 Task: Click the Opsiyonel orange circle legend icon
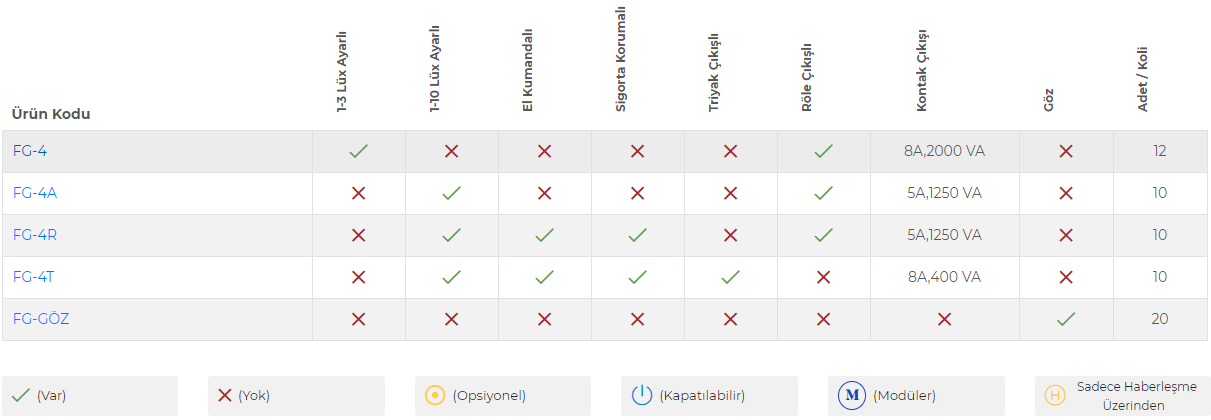[x=434, y=395]
